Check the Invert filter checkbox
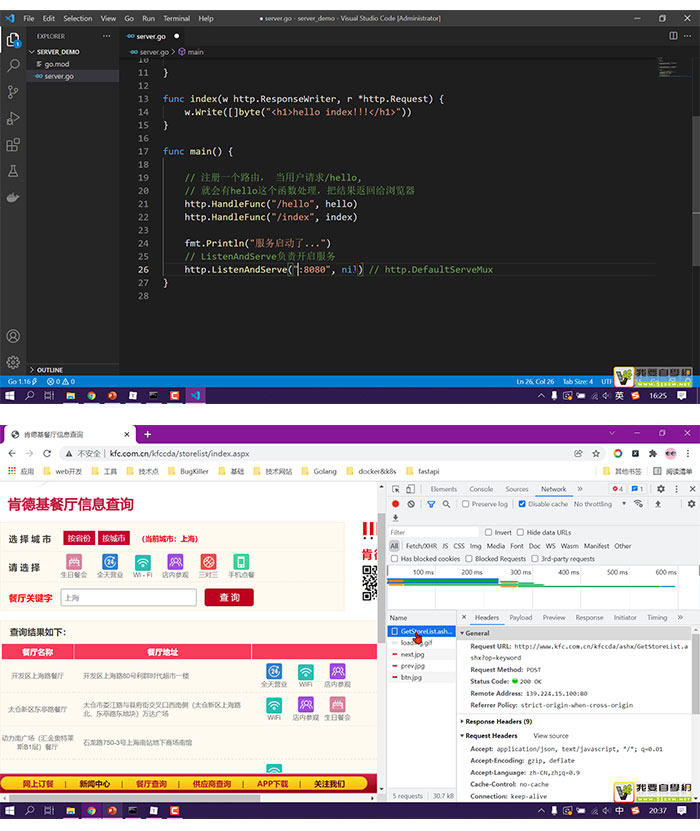 pyautogui.click(x=489, y=533)
